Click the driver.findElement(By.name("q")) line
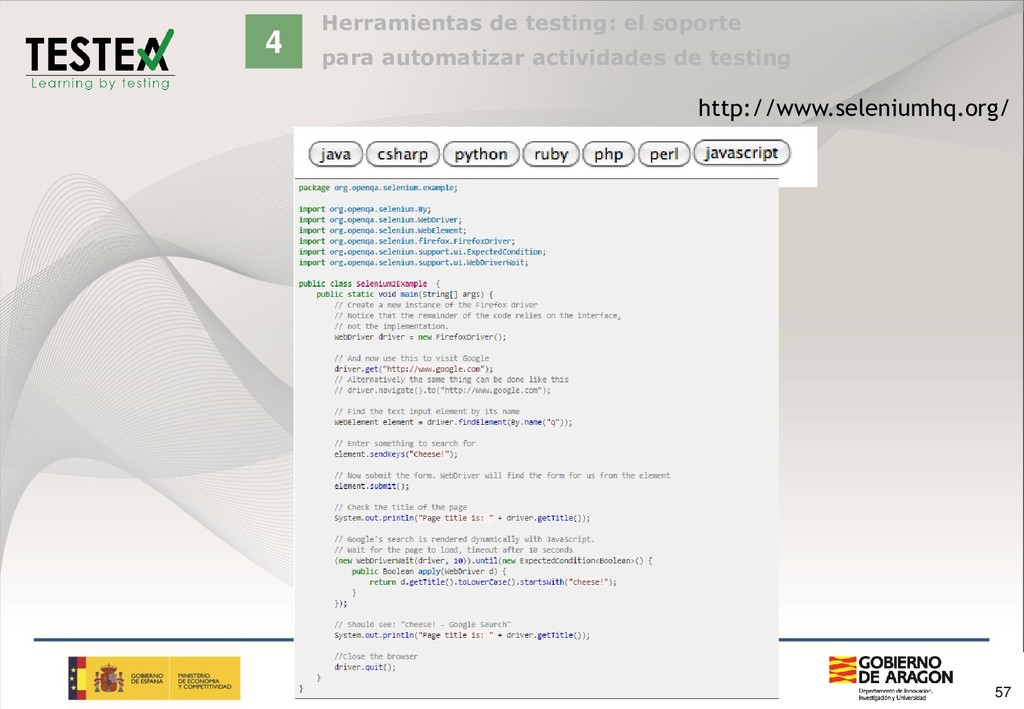Viewport: 1024px width, 709px height. coord(453,422)
